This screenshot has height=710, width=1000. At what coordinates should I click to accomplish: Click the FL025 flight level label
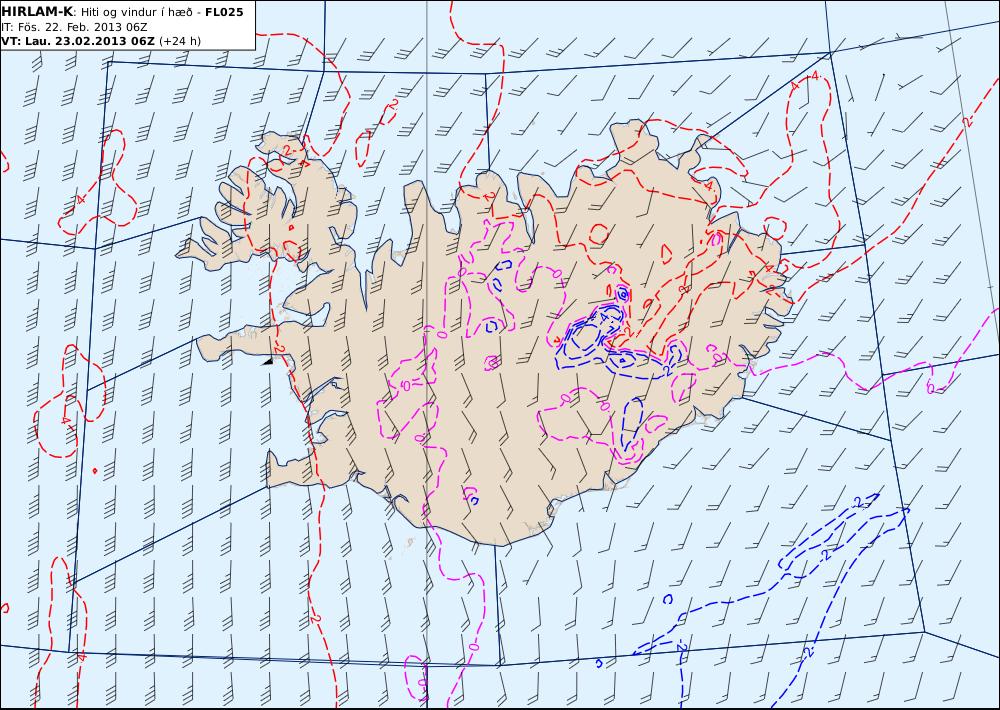click(224, 12)
